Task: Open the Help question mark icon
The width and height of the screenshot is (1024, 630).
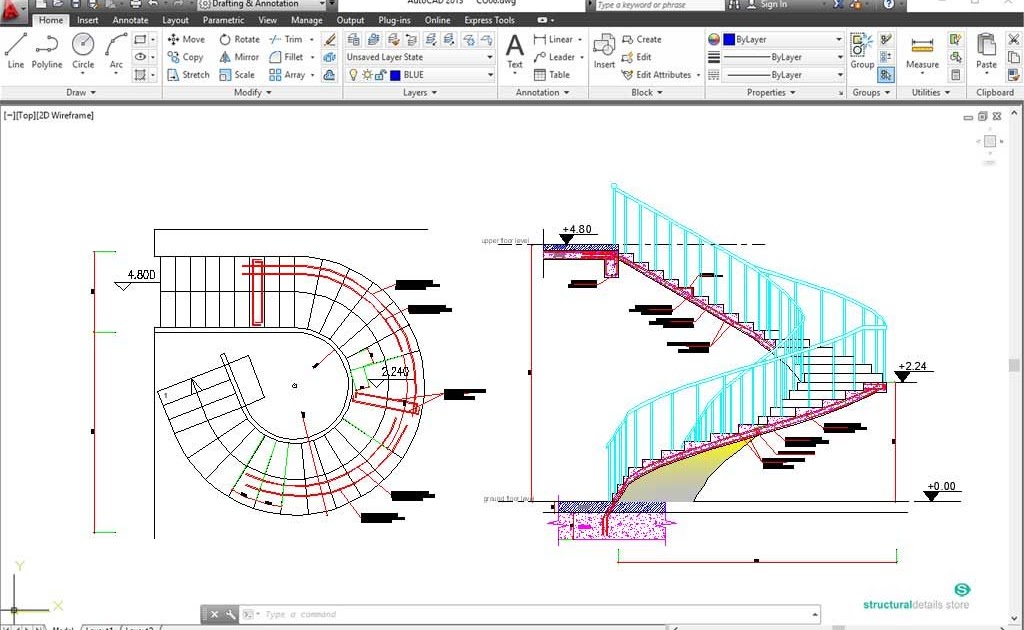Action: pos(889,4)
